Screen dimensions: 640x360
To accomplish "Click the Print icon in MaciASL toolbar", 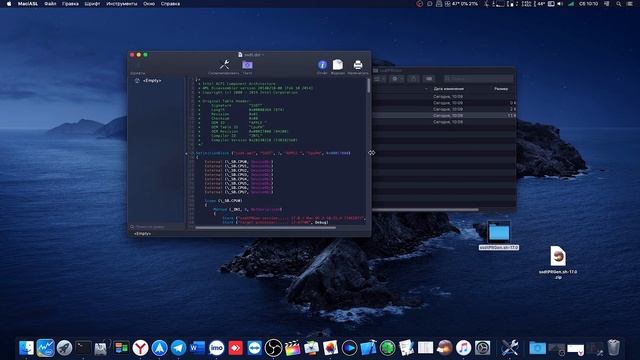I will tap(358, 64).
